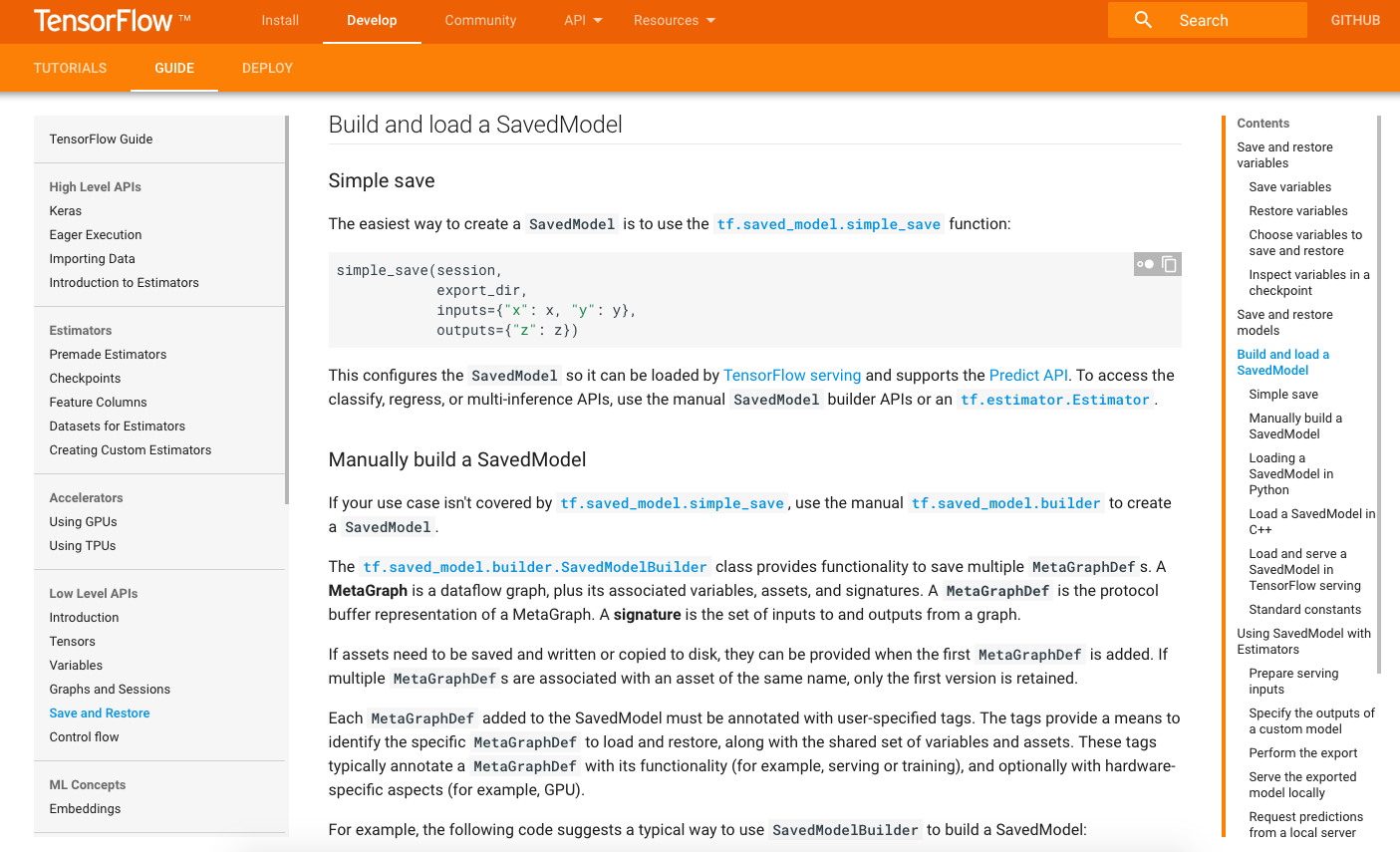Toggle dark code theme on code block
The height and width of the screenshot is (852, 1400).
tap(1145, 264)
